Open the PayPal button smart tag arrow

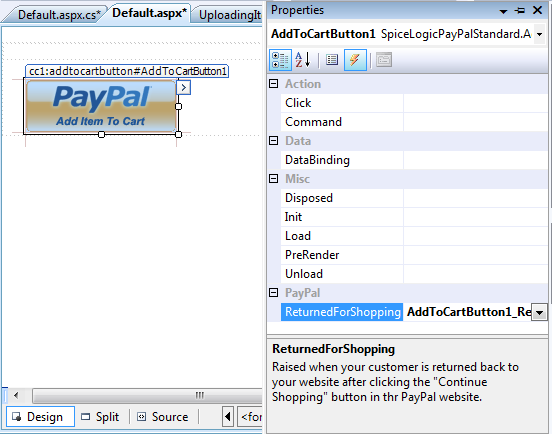183,88
